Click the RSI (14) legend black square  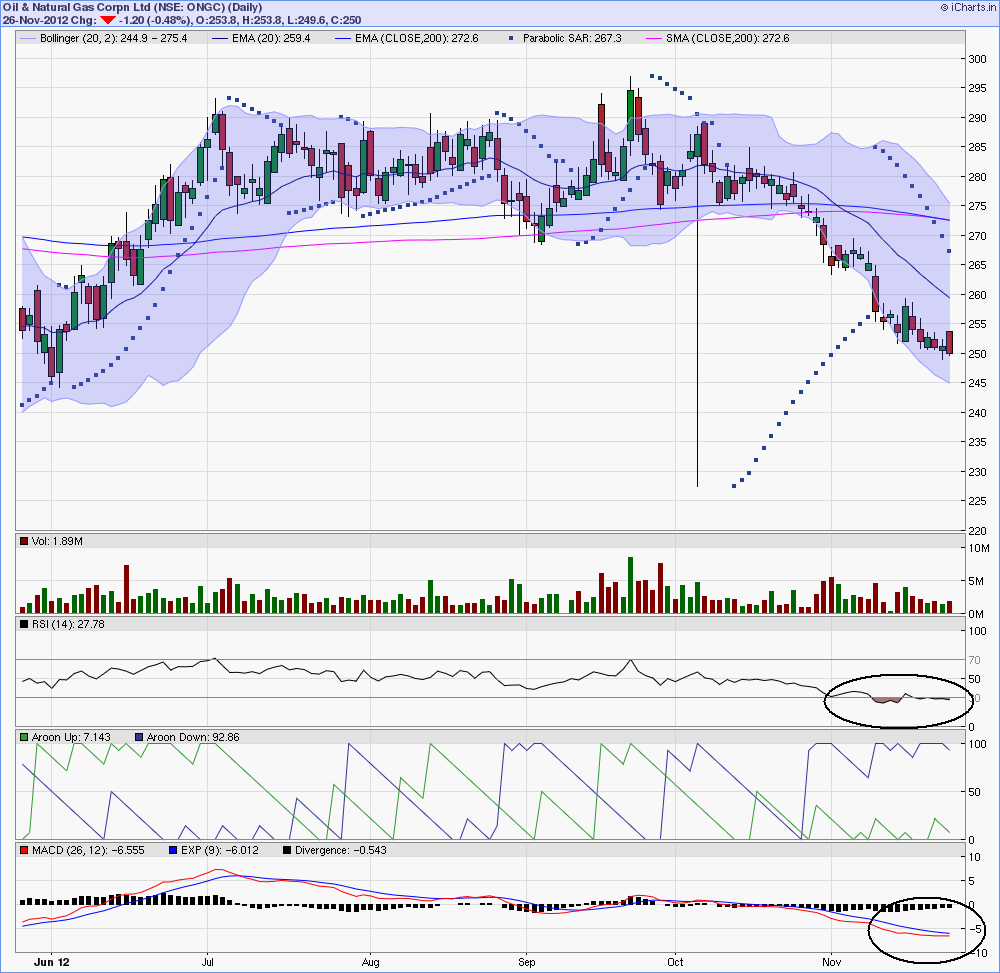click(x=24, y=624)
